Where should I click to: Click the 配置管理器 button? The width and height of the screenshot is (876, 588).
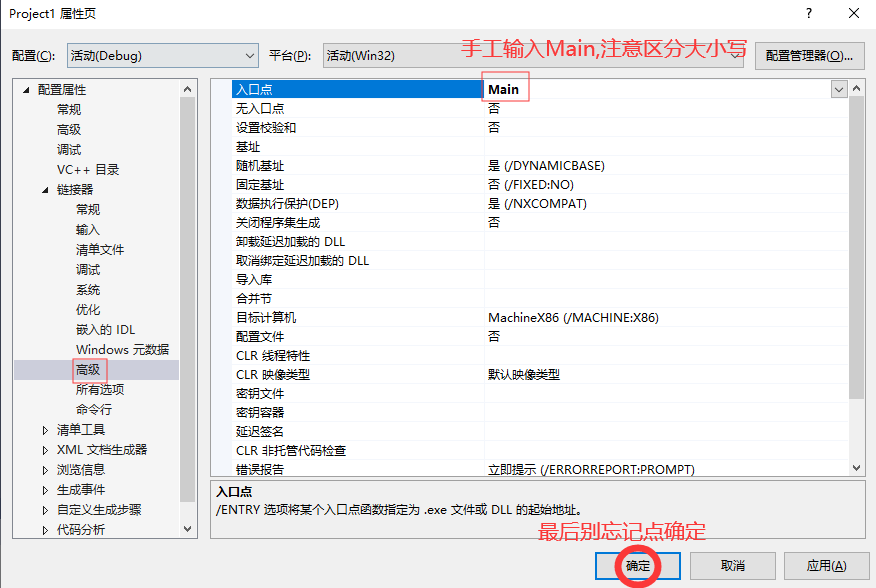pyautogui.click(x=809, y=55)
